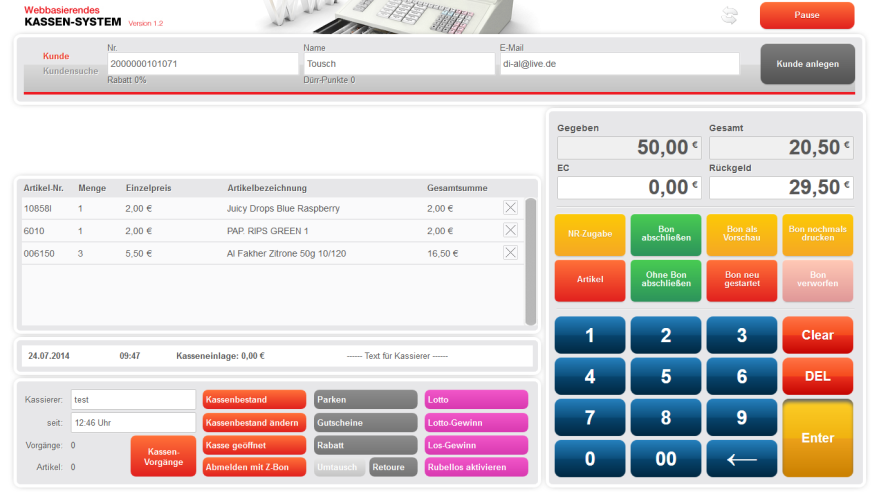Screen dimensions: 879x492
Task: Hit the yellow Enter key
Action: coord(817,438)
